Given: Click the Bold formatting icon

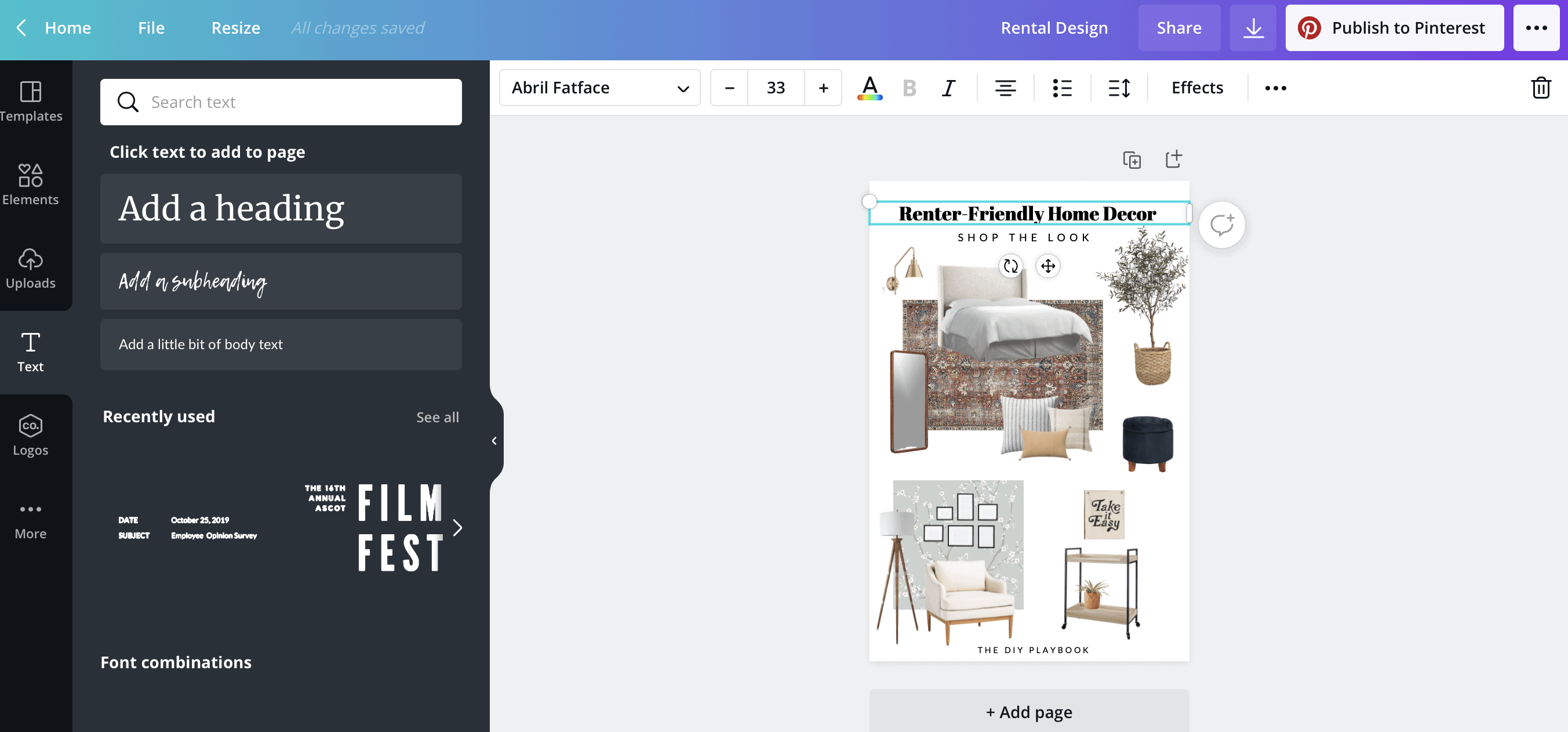Looking at the screenshot, I should pos(909,87).
